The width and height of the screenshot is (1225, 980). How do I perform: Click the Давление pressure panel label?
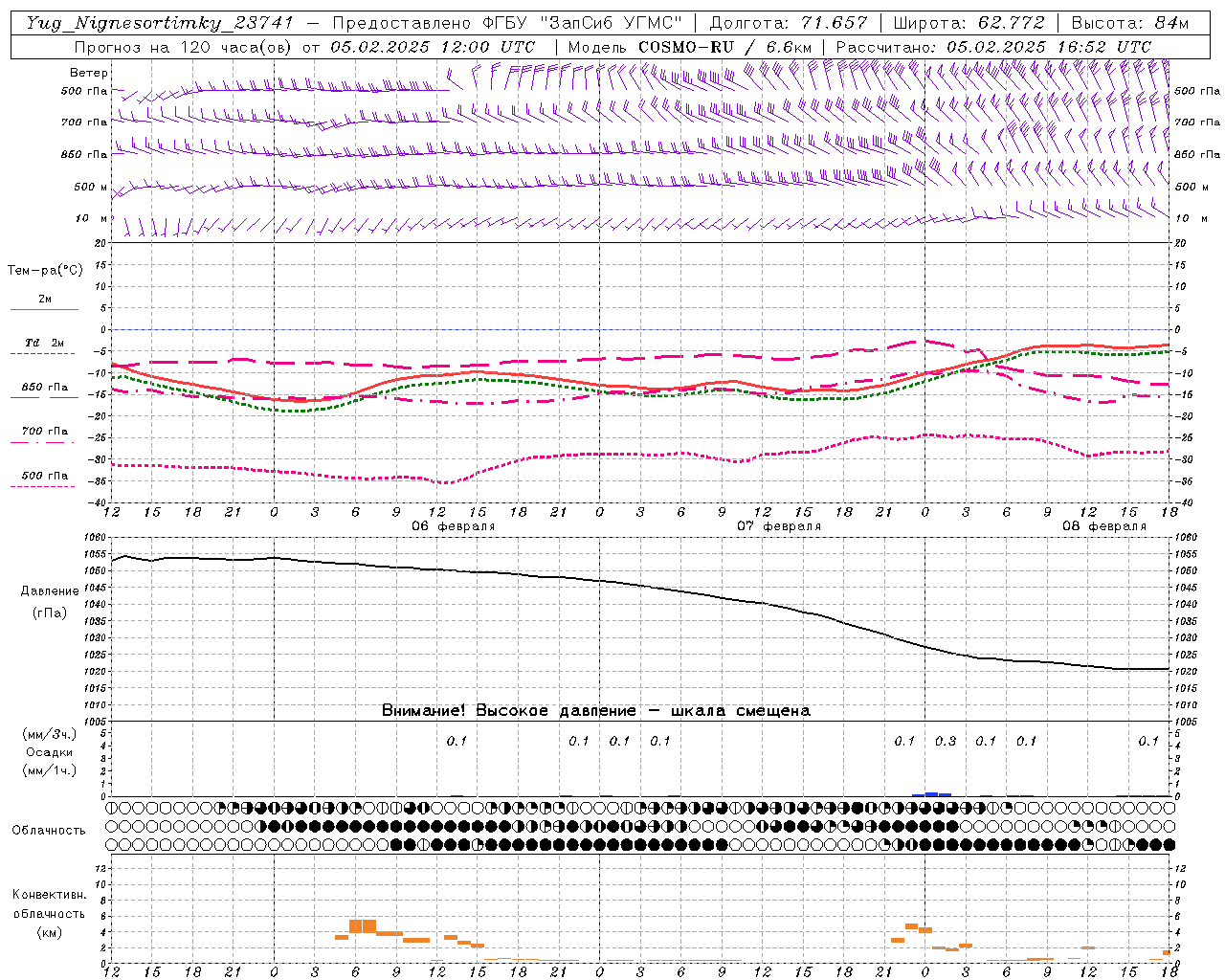click(x=50, y=591)
